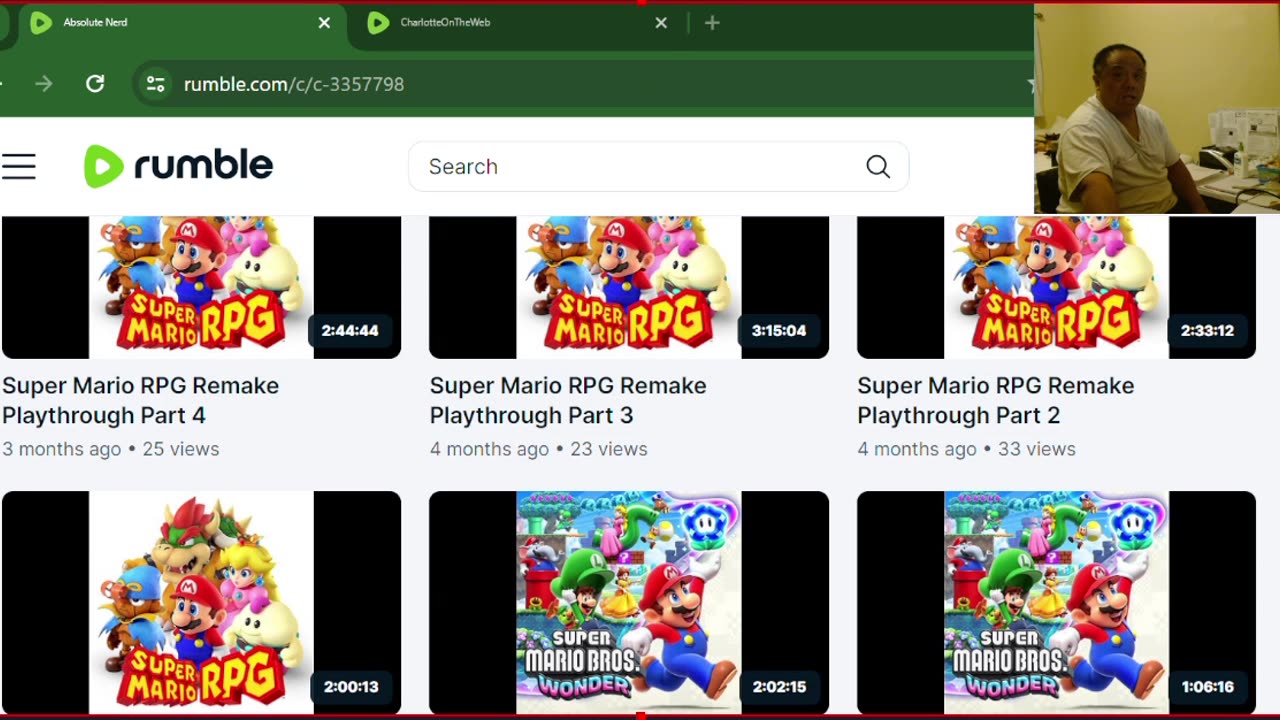The height and width of the screenshot is (720, 1280).
Task: Click the webcam overlay video
Action: pyautogui.click(x=1157, y=108)
